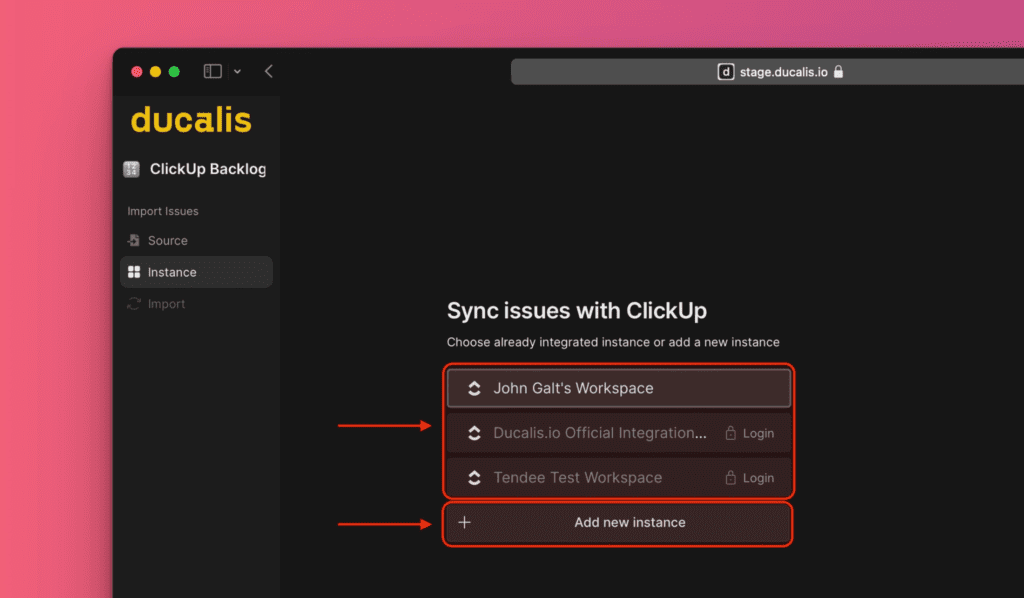Open the Source step in sidebar
Viewport: 1024px width, 598px height.
pyautogui.click(x=197, y=240)
